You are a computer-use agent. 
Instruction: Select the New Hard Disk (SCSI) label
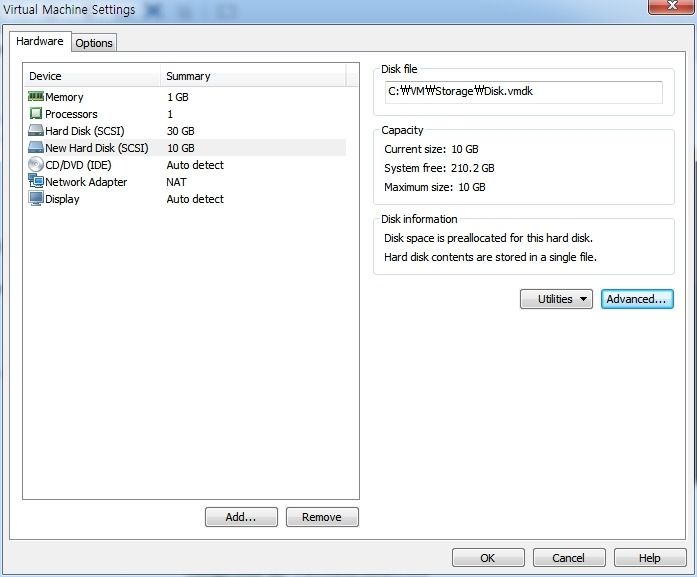[x=97, y=148]
